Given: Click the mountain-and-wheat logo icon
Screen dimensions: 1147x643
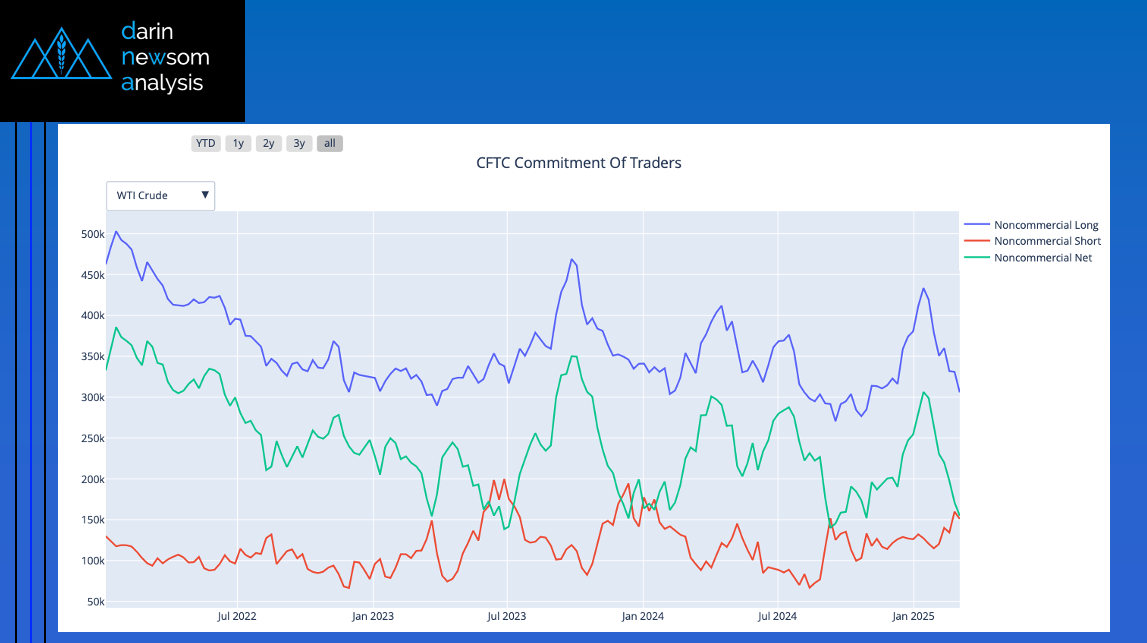Looking at the screenshot, I should coord(62,58).
